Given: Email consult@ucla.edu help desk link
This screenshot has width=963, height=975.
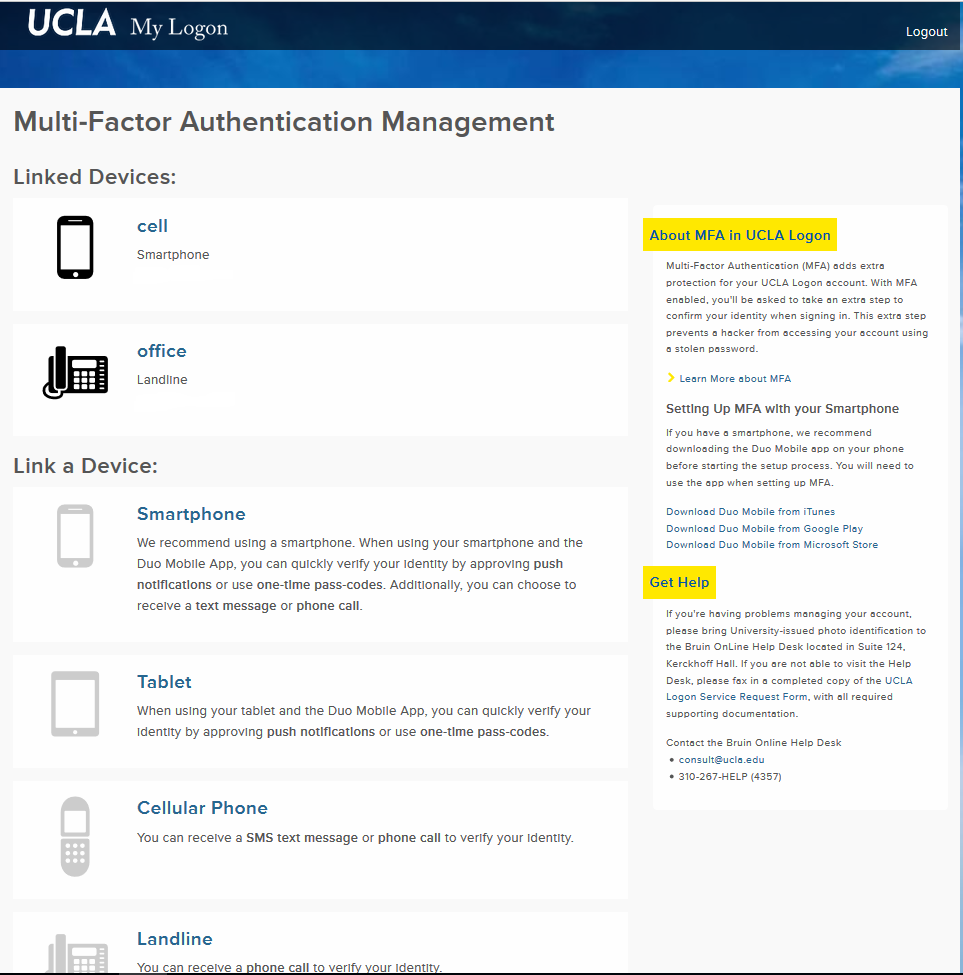Looking at the screenshot, I should pyautogui.click(x=721, y=760).
